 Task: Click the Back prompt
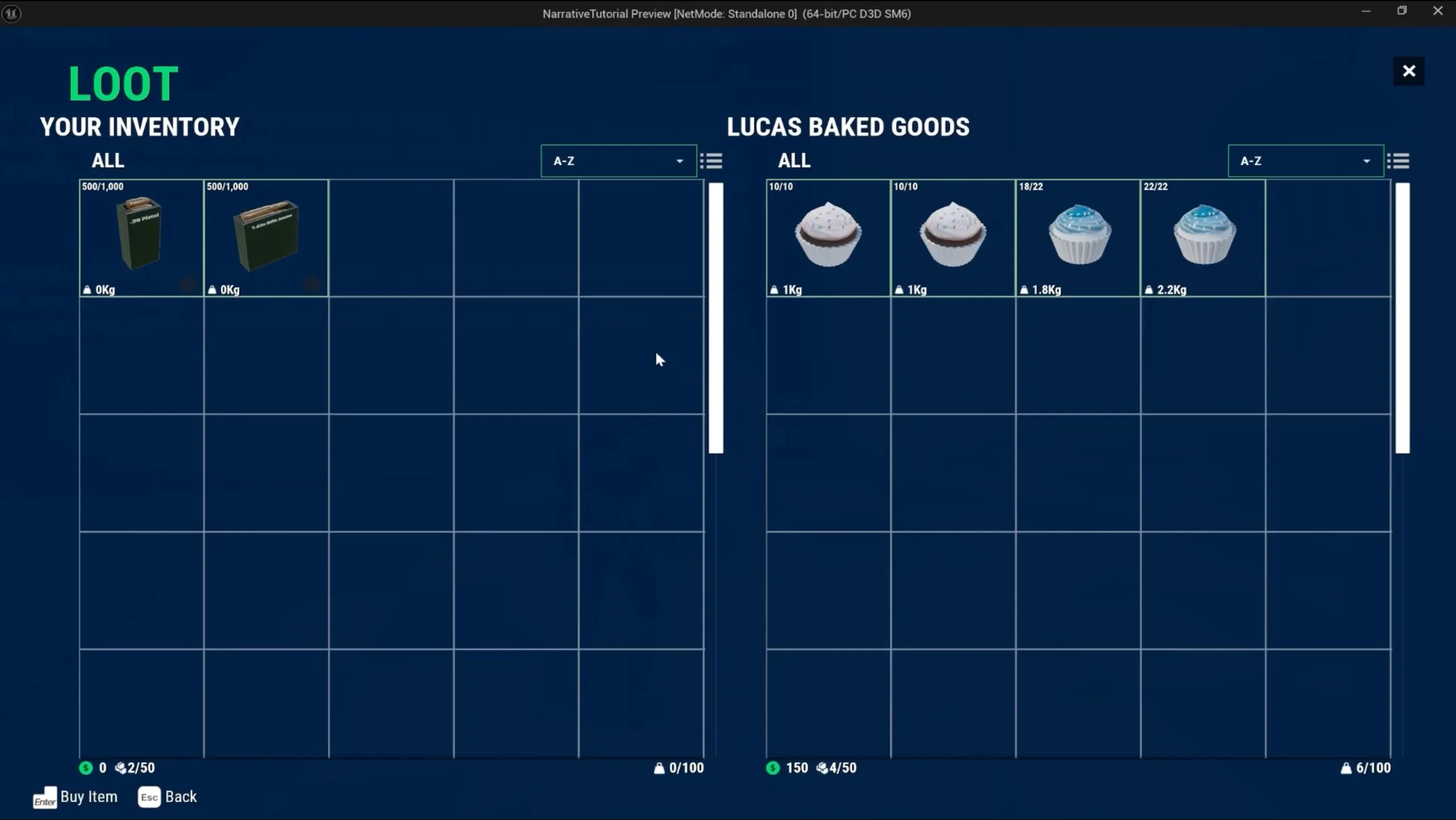click(167, 797)
